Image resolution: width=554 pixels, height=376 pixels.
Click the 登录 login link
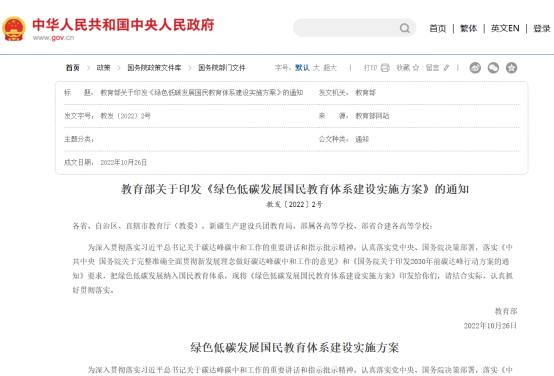tap(542, 28)
